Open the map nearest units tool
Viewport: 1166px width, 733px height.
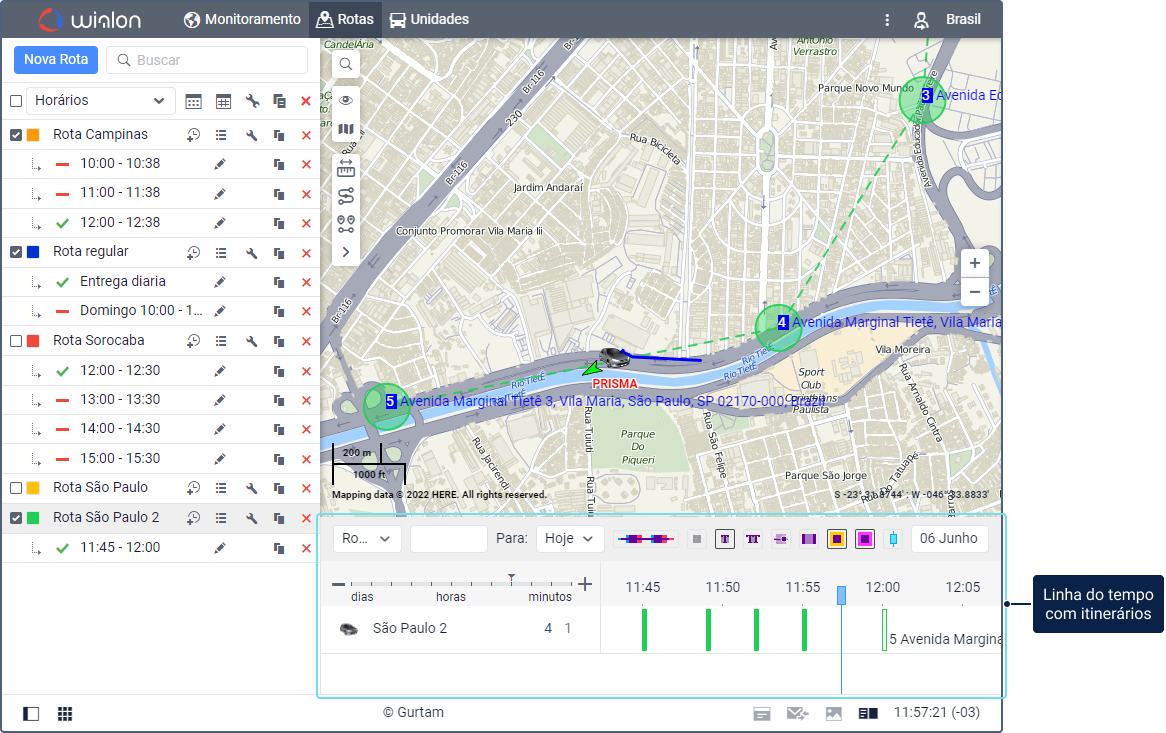[346, 224]
